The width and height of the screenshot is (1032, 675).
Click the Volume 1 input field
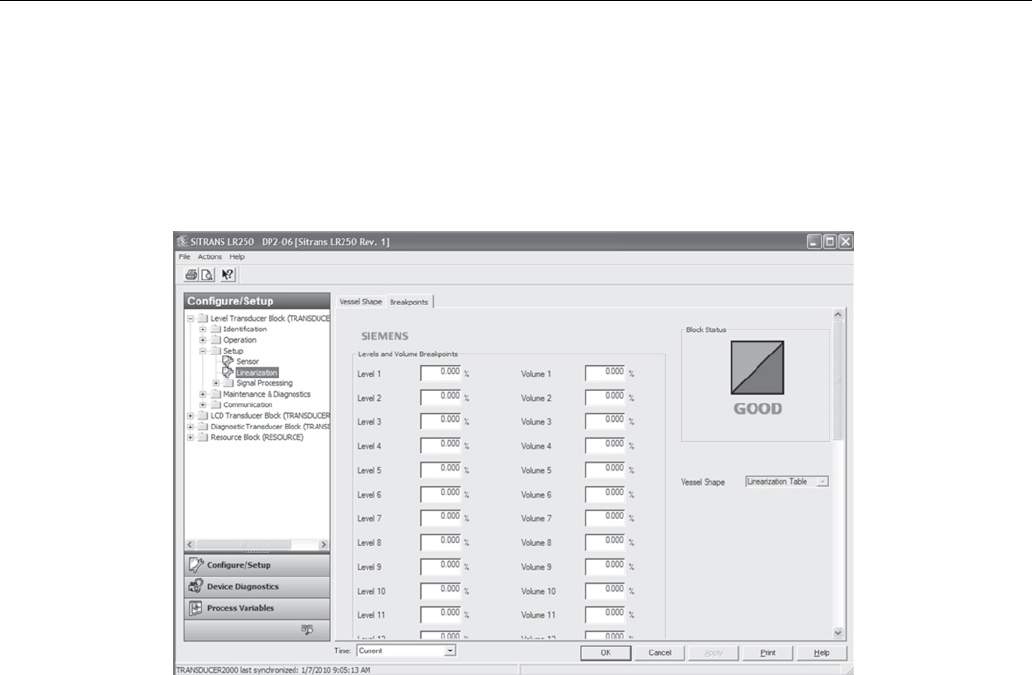coord(605,373)
